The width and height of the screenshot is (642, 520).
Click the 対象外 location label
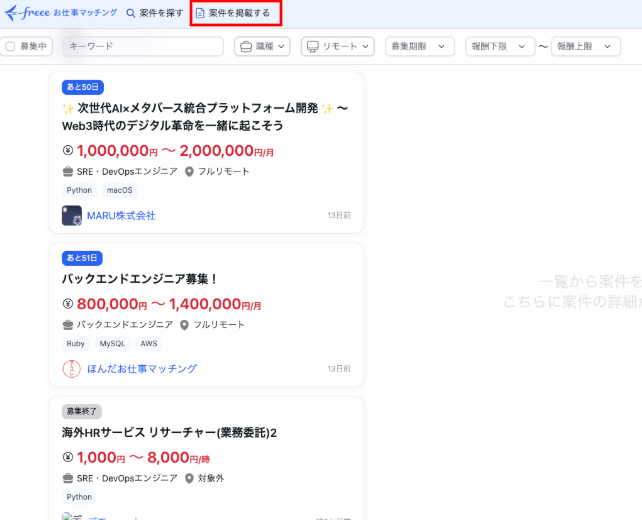point(211,478)
